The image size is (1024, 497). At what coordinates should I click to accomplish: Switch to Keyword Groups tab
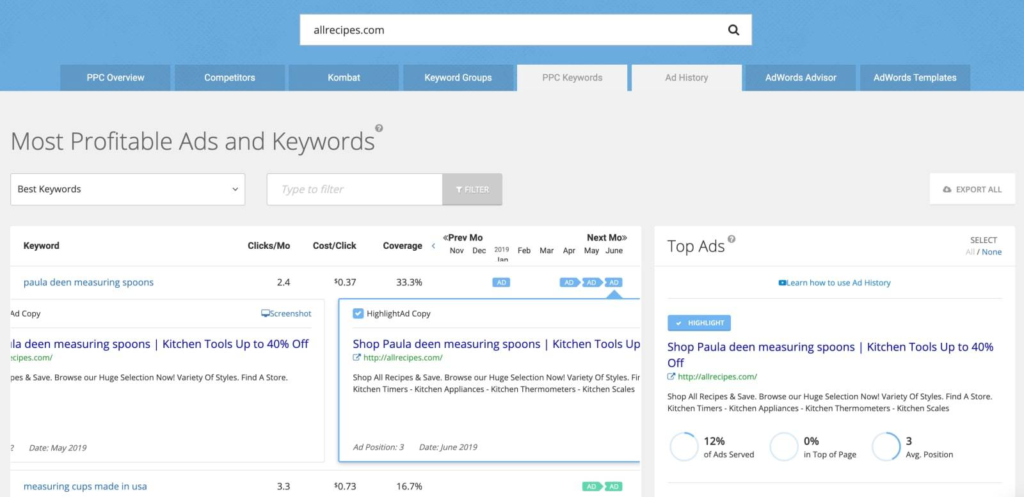[x=458, y=78]
